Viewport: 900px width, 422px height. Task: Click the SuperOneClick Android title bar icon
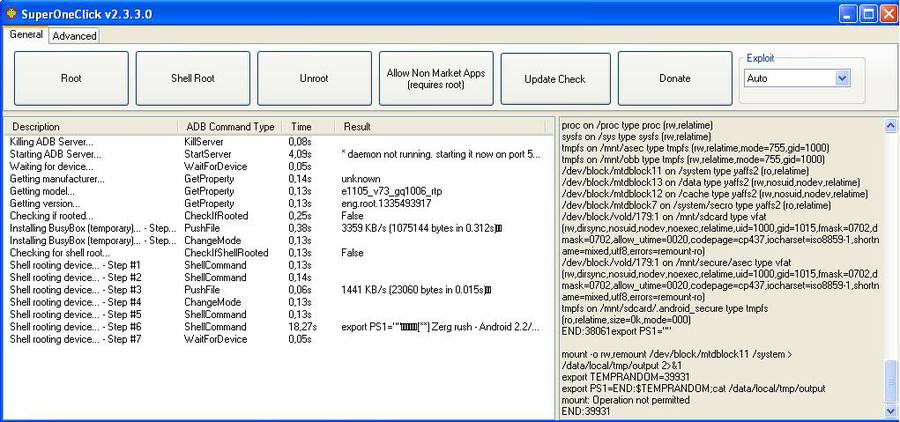11,13
